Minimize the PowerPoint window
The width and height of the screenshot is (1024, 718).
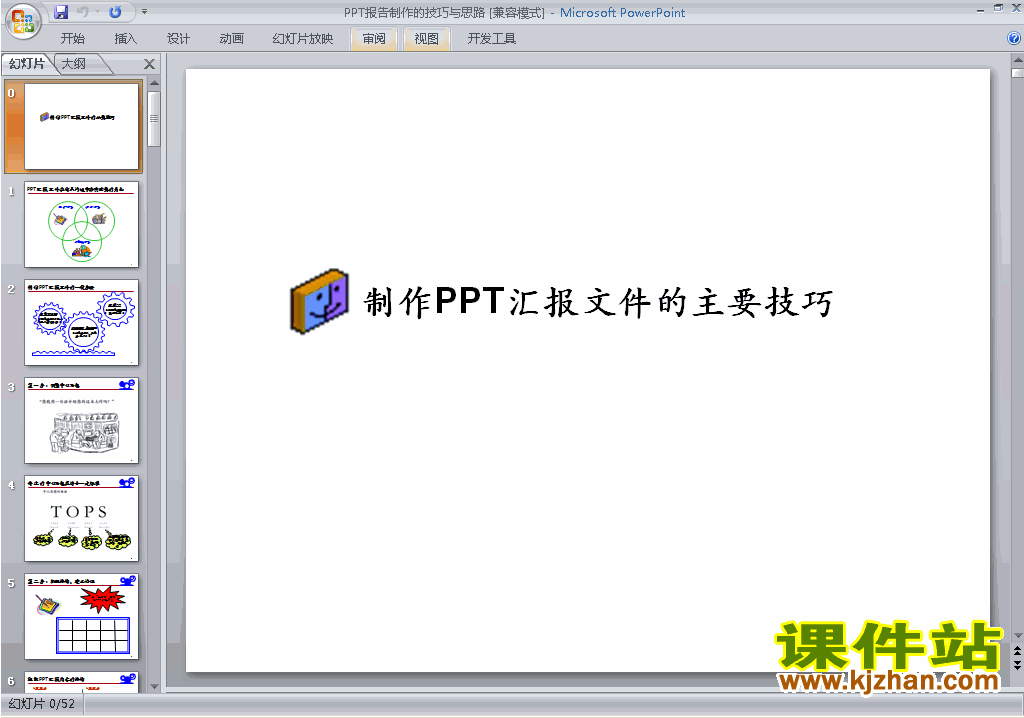click(x=980, y=9)
